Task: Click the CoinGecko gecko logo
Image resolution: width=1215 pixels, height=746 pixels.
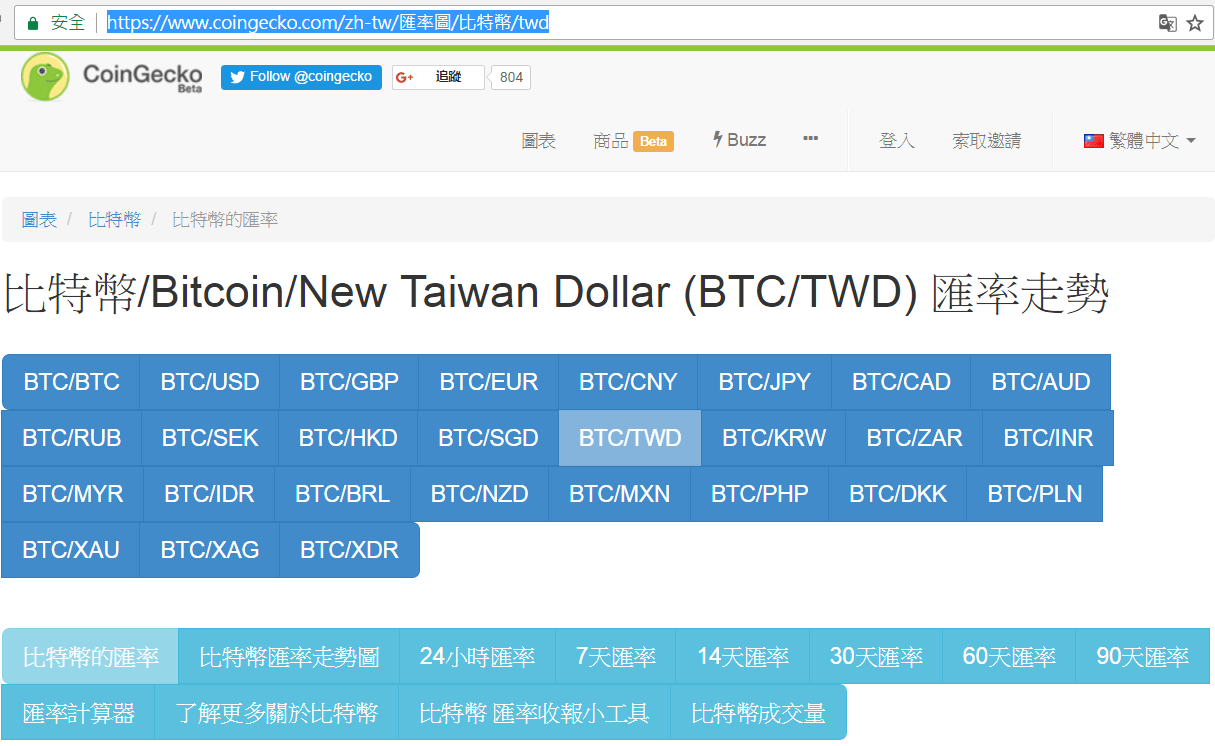Action: pyautogui.click(x=43, y=77)
